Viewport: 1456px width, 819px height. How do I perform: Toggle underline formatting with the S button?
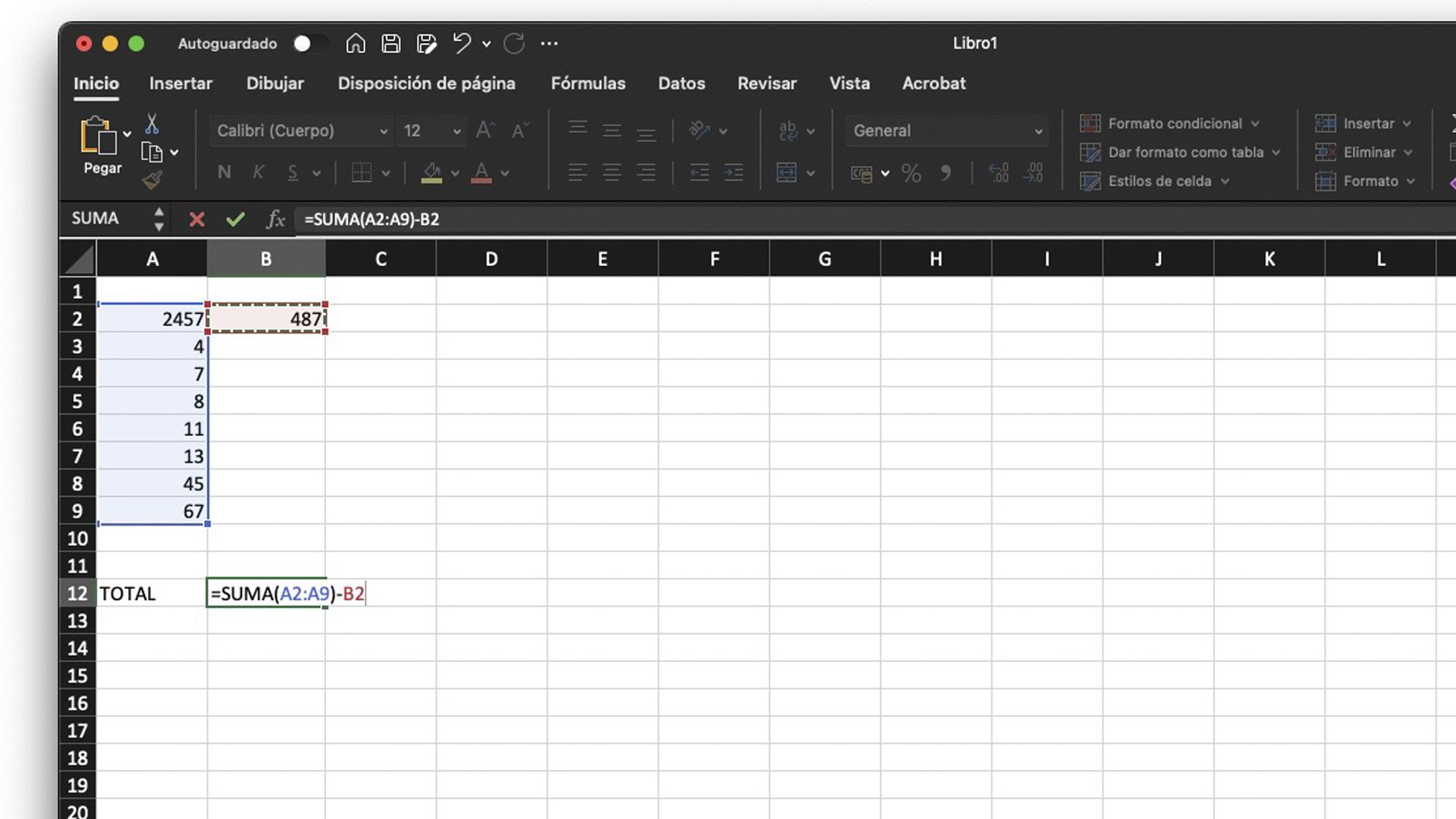coord(292,172)
